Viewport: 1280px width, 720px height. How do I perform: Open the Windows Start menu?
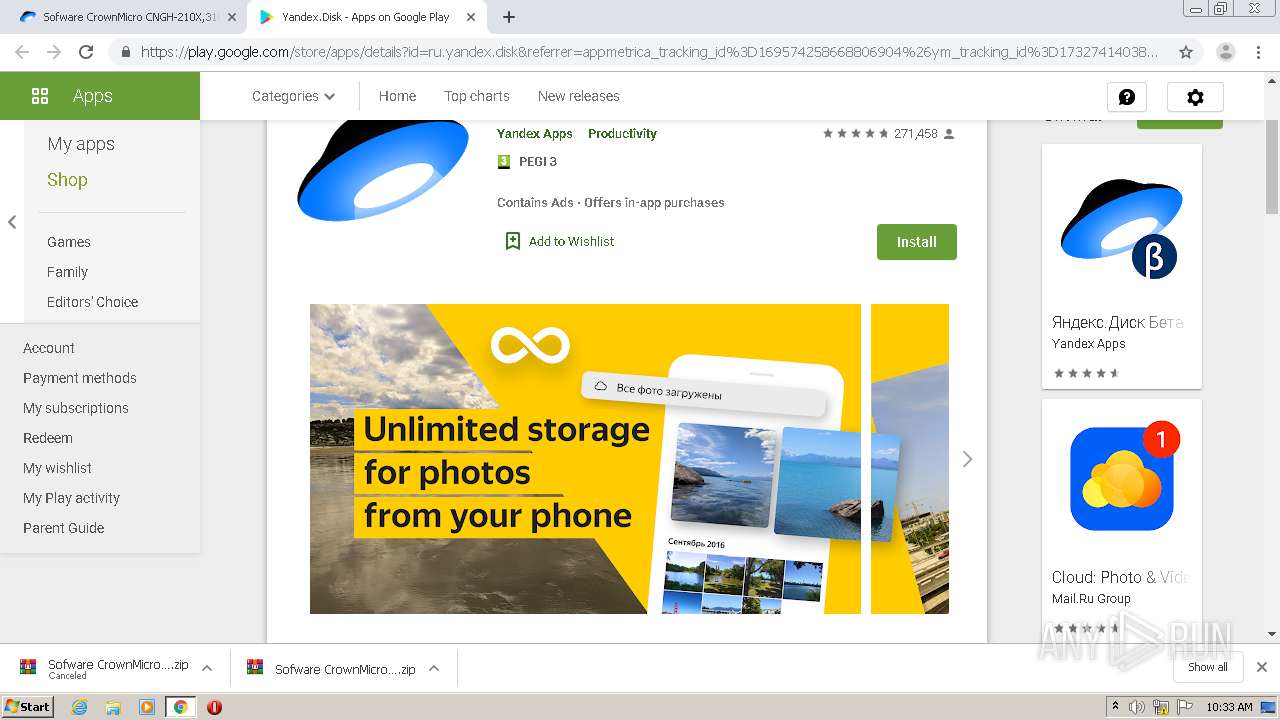(x=27, y=706)
